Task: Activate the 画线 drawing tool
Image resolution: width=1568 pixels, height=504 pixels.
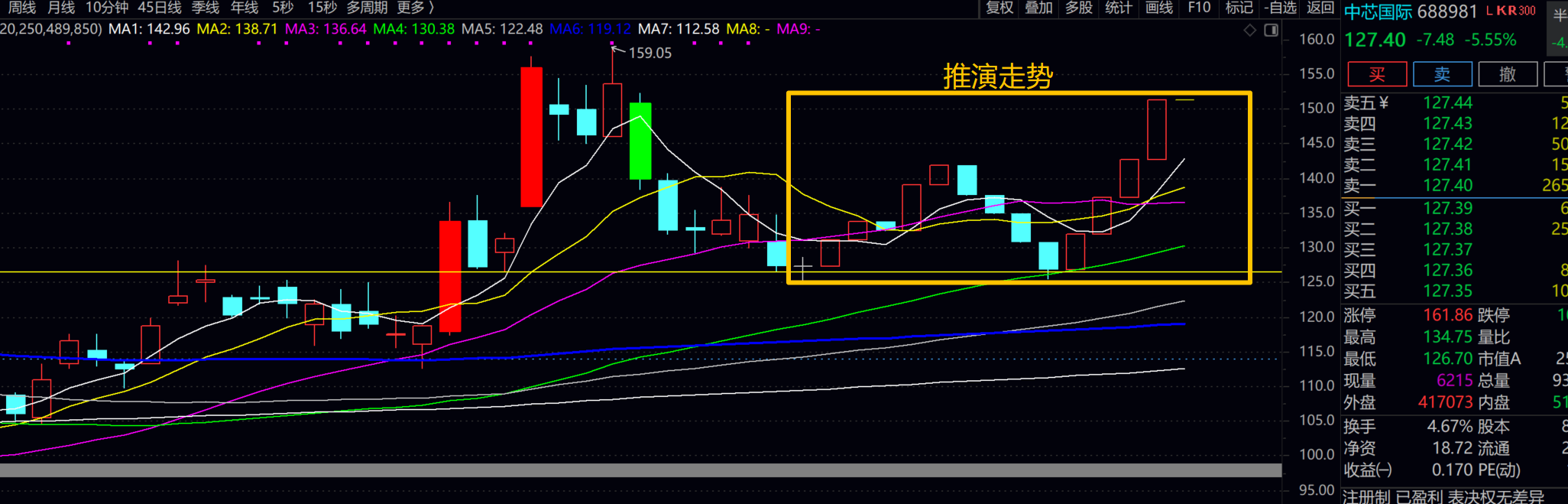Action: coord(1159,8)
